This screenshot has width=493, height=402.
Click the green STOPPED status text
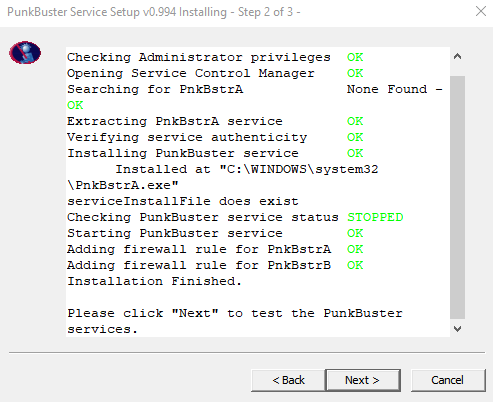(x=375, y=217)
